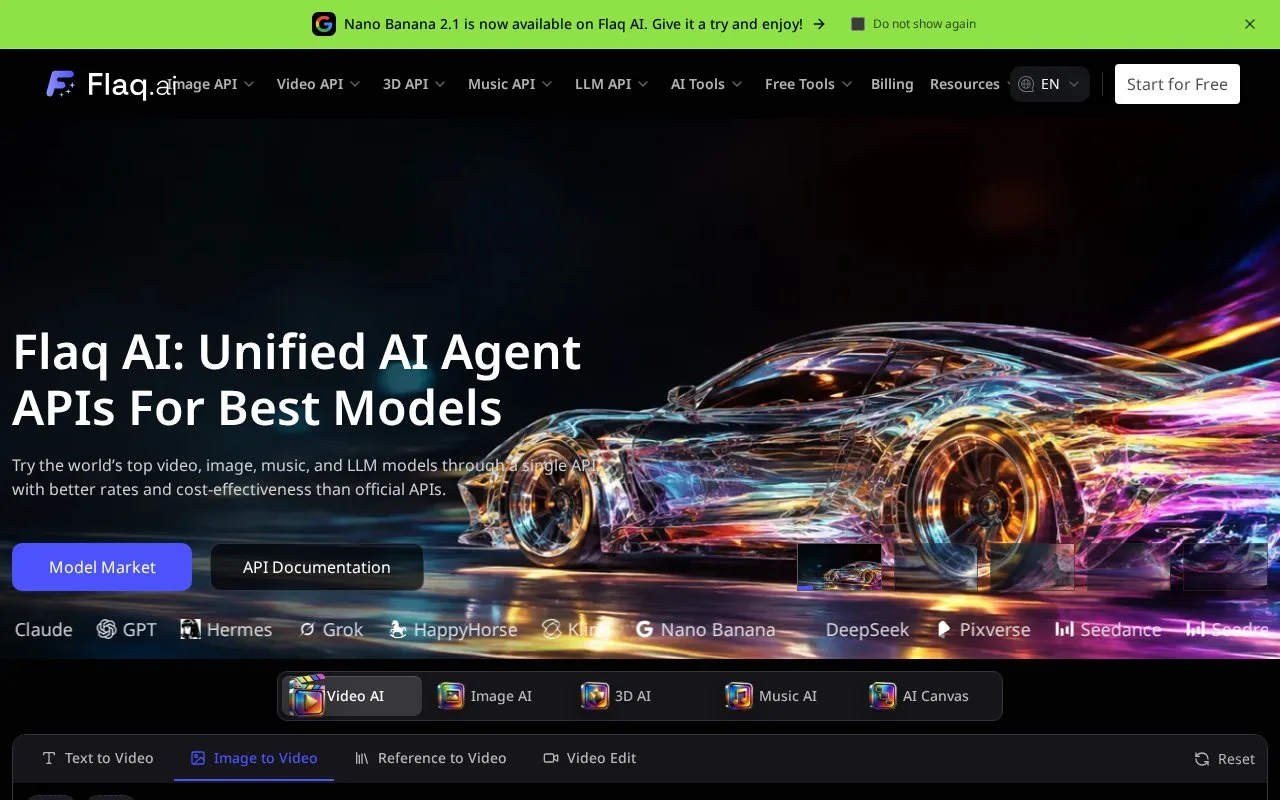Open the 3D API dropdown
Screen dimensions: 1280x800
click(x=414, y=84)
